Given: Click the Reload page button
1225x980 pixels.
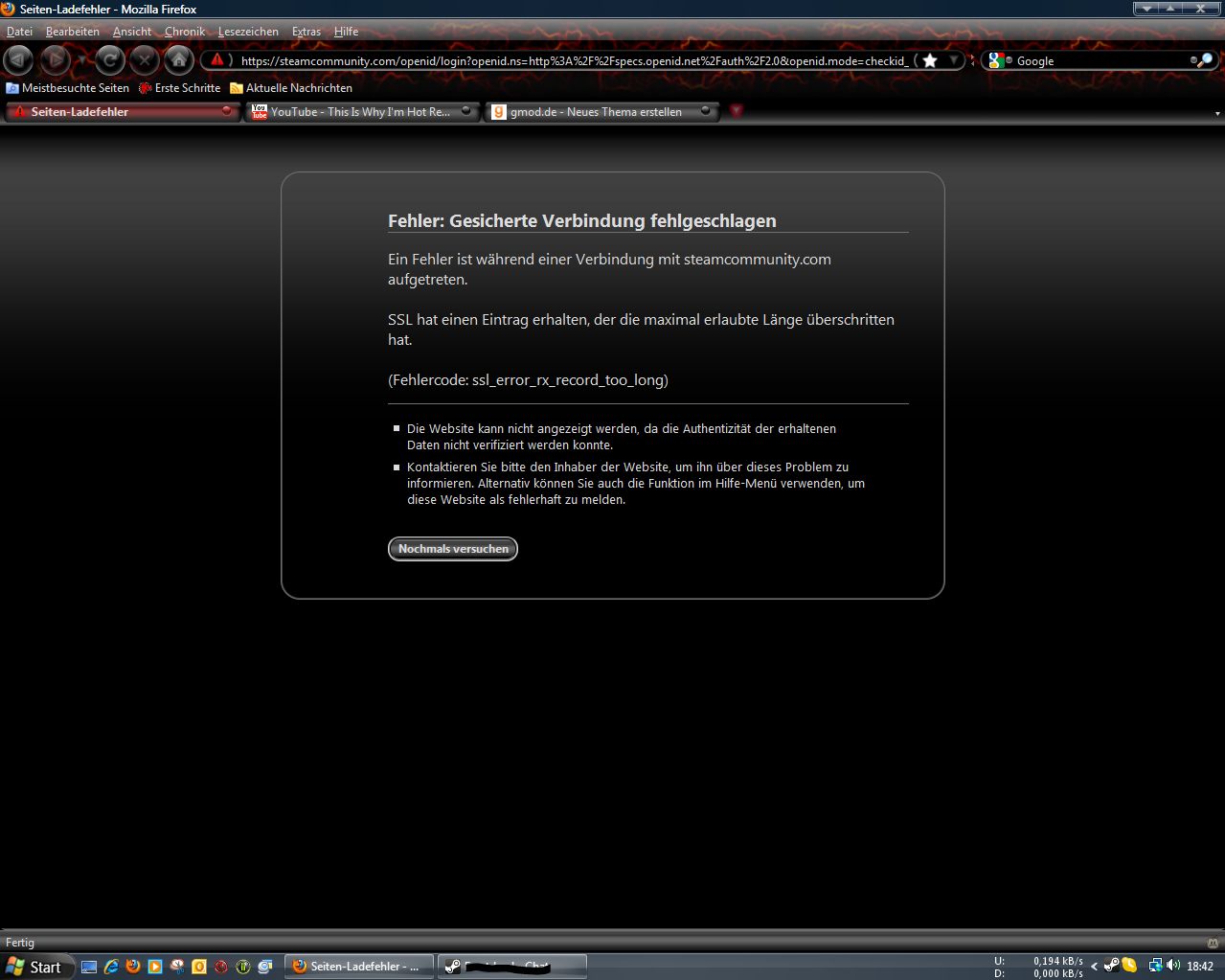Looking at the screenshot, I should (x=110, y=60).
